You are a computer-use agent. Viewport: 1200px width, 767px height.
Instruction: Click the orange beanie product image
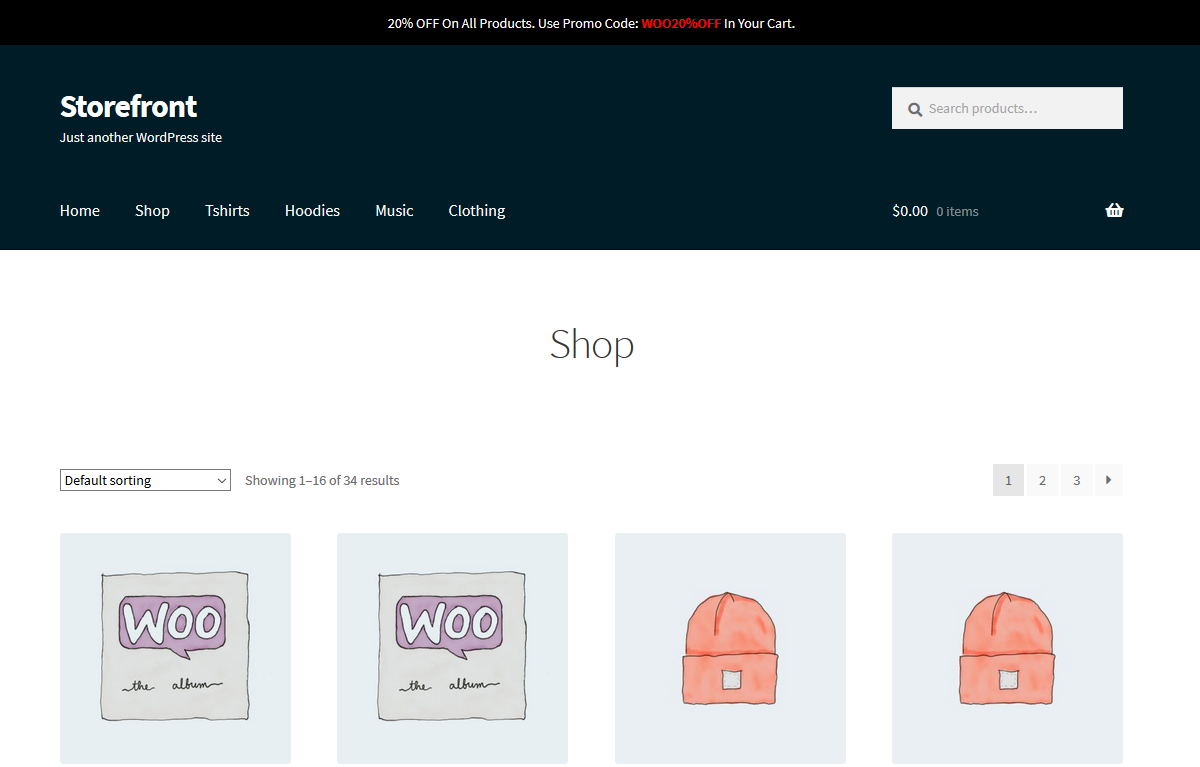(x=730, y=648)
